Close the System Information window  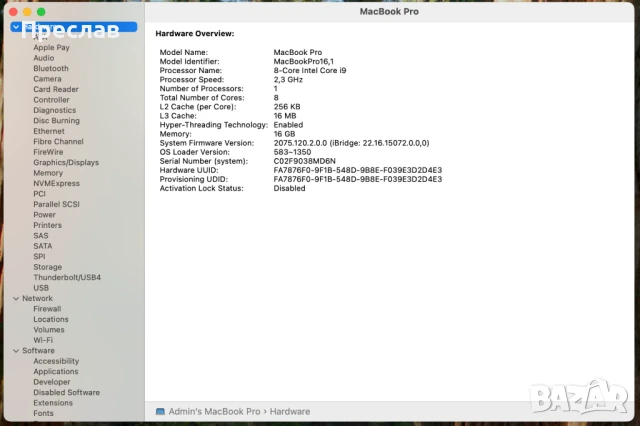13,12
